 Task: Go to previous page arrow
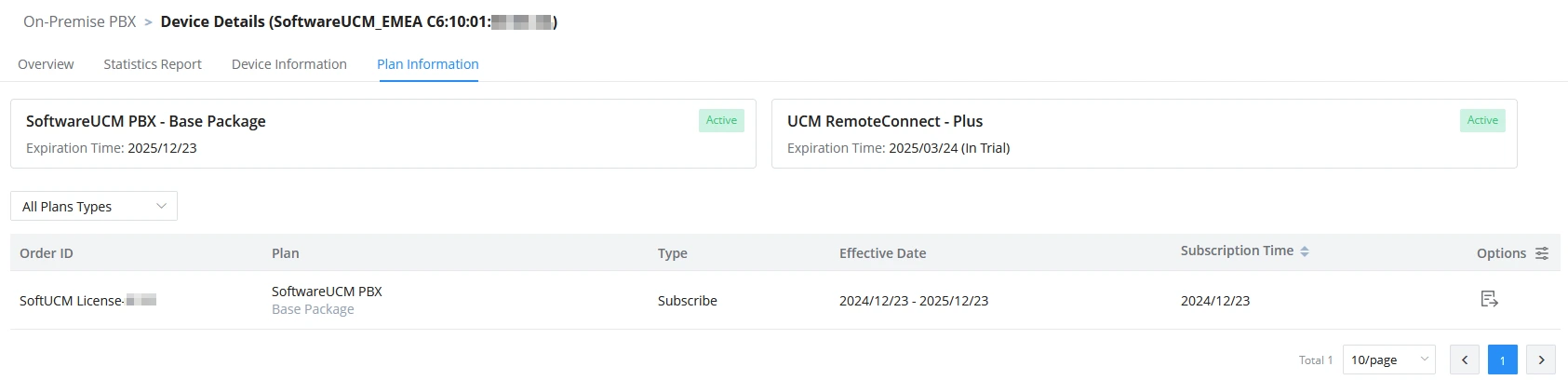click(1465, 360)
